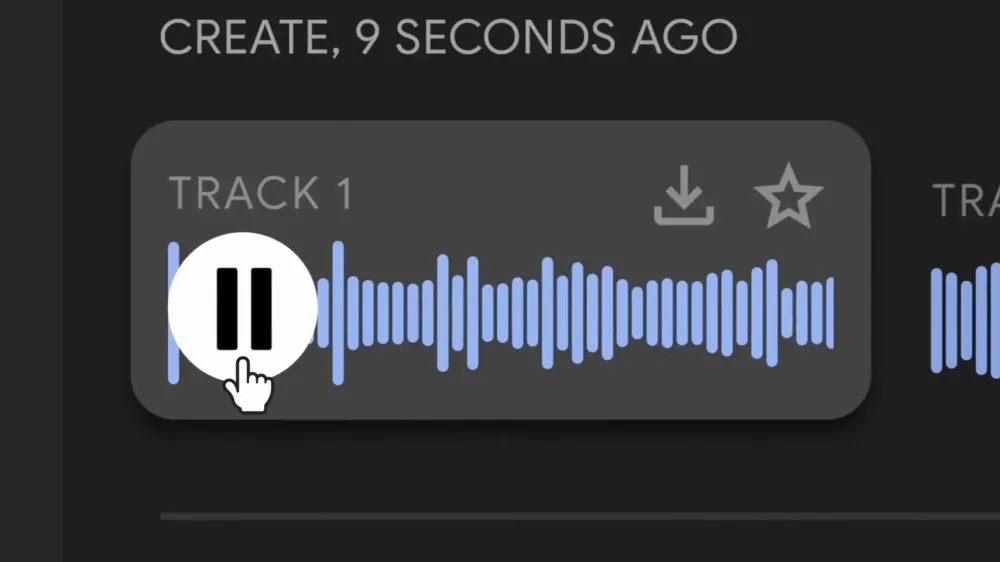Image resolution: width=1000 pixels, height=562 pixels.
Task: Click the word CREATE in the heading
Action: [246, 37]
